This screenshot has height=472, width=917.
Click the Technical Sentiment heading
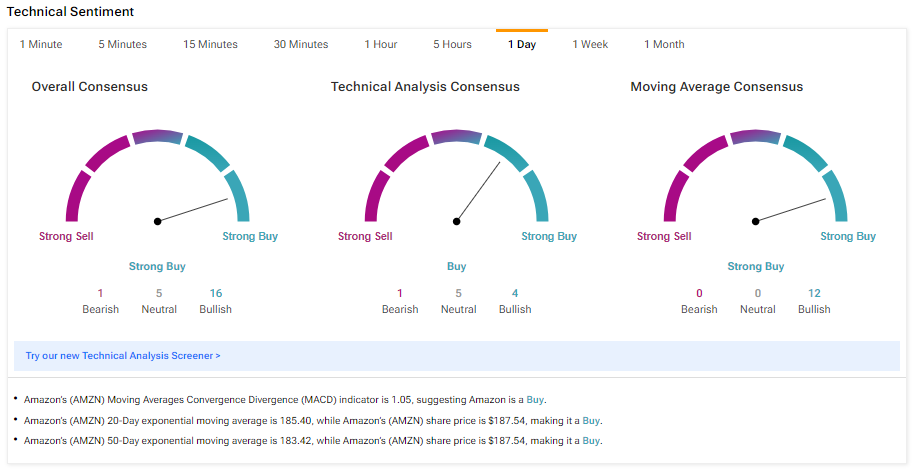click(x=71, y=11)
